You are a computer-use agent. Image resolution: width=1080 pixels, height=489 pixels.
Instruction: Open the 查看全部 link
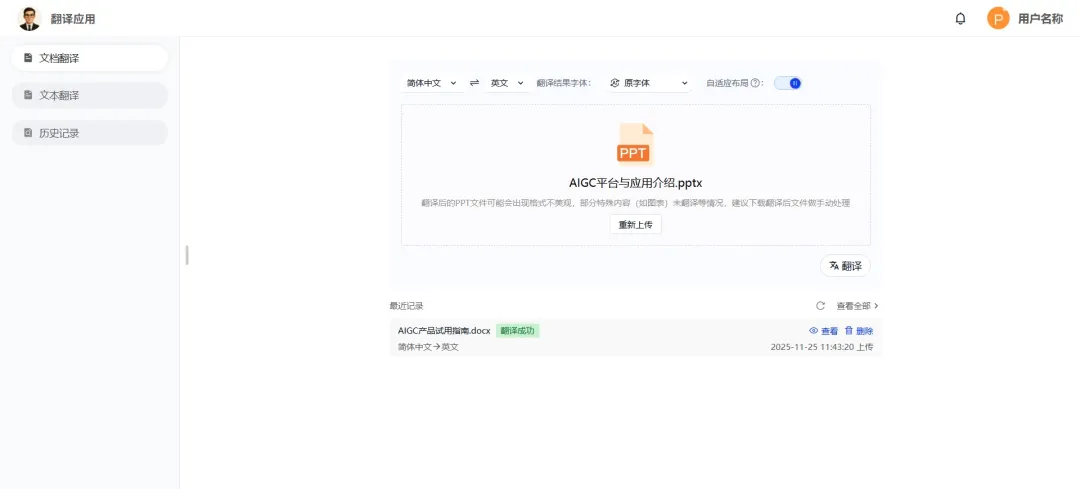[x=858, y=306]
